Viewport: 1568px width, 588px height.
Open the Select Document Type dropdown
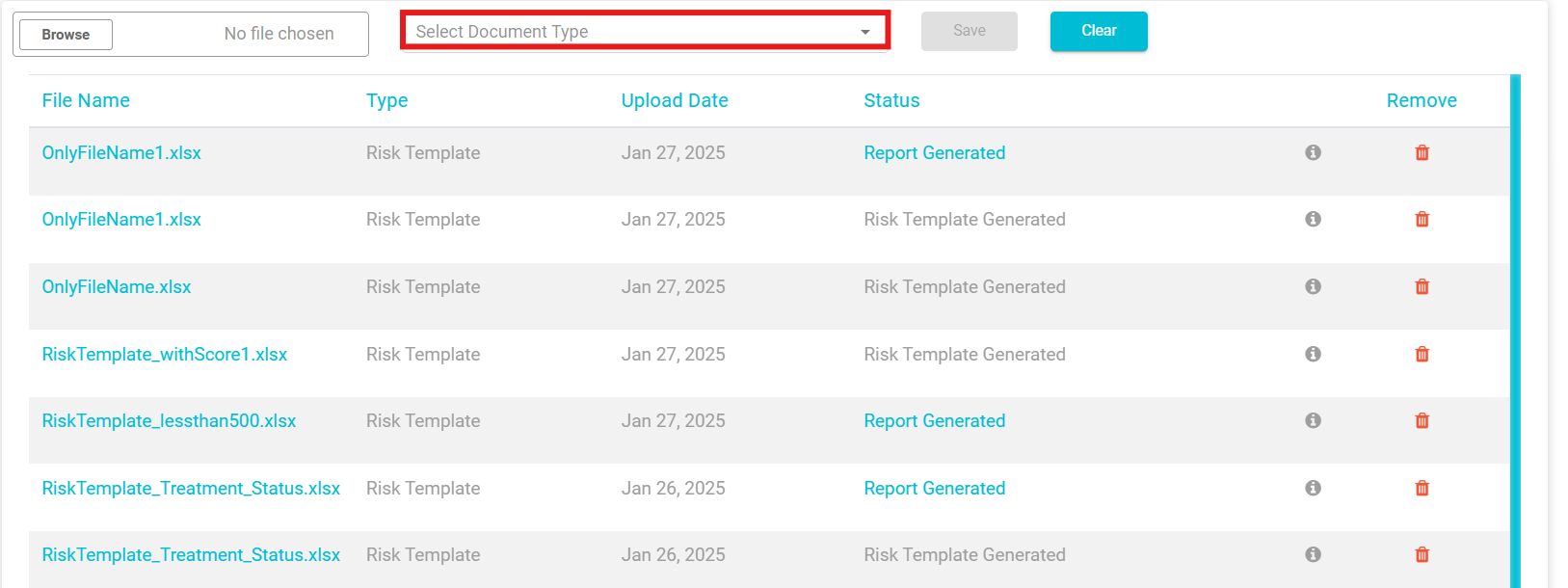coord(645,31)
